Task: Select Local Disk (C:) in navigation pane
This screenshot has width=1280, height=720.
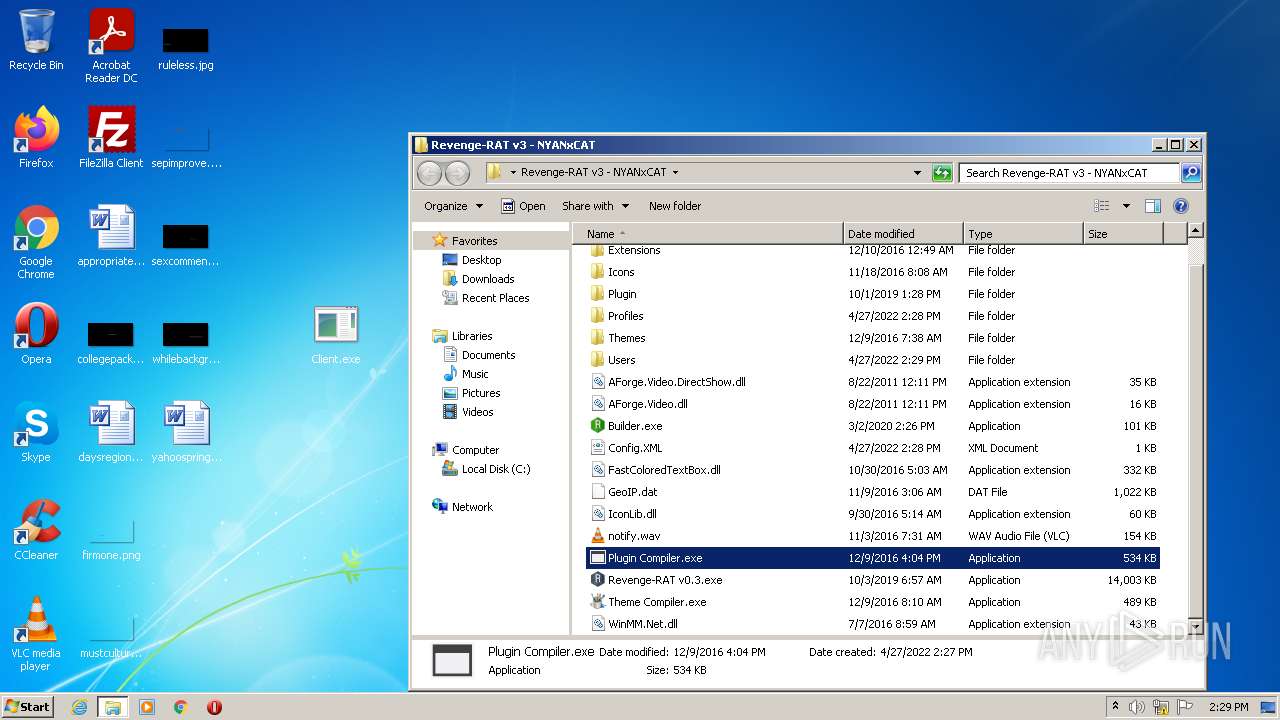Action: coord(495,469)
